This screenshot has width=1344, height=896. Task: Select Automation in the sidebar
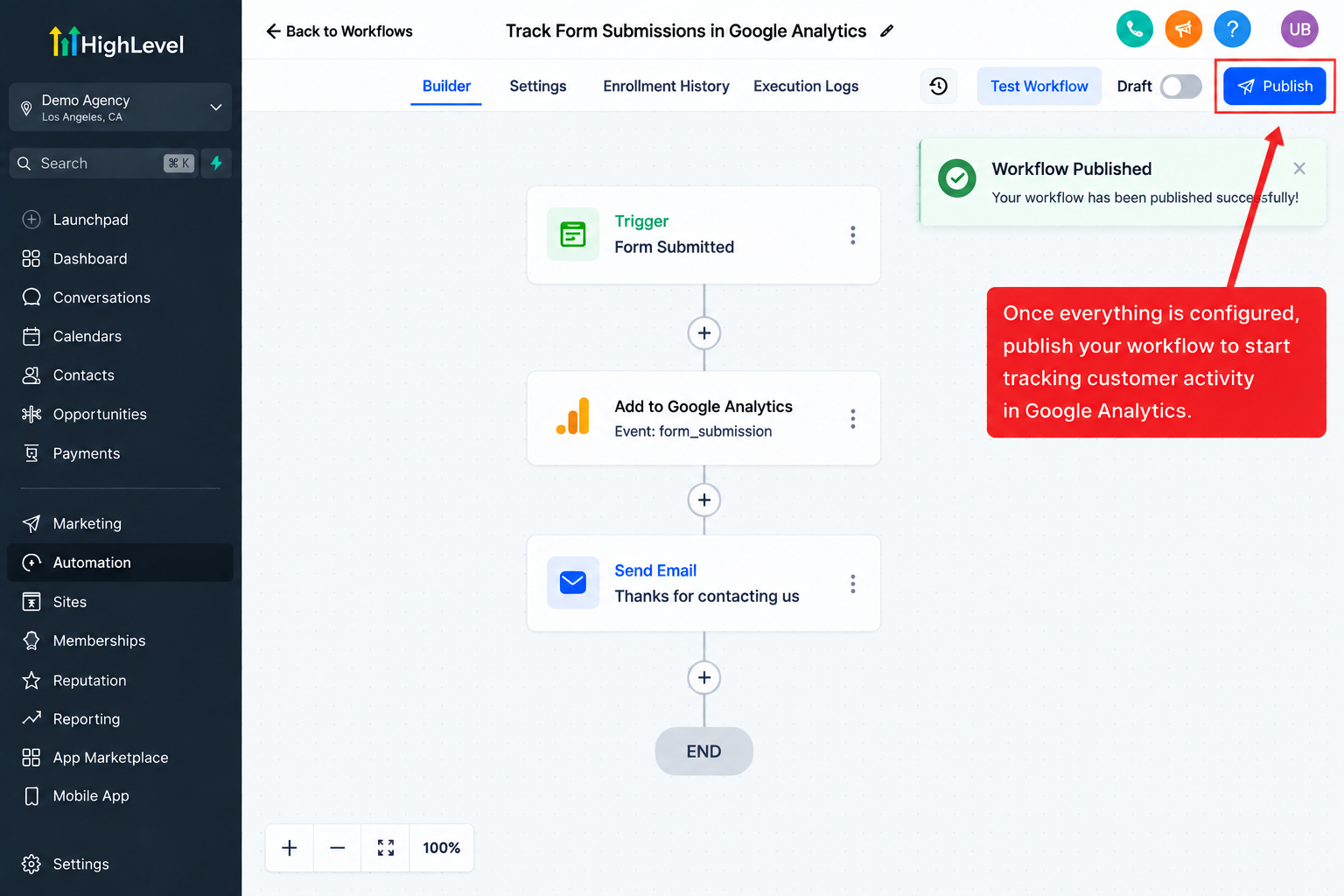click(120, 563)
